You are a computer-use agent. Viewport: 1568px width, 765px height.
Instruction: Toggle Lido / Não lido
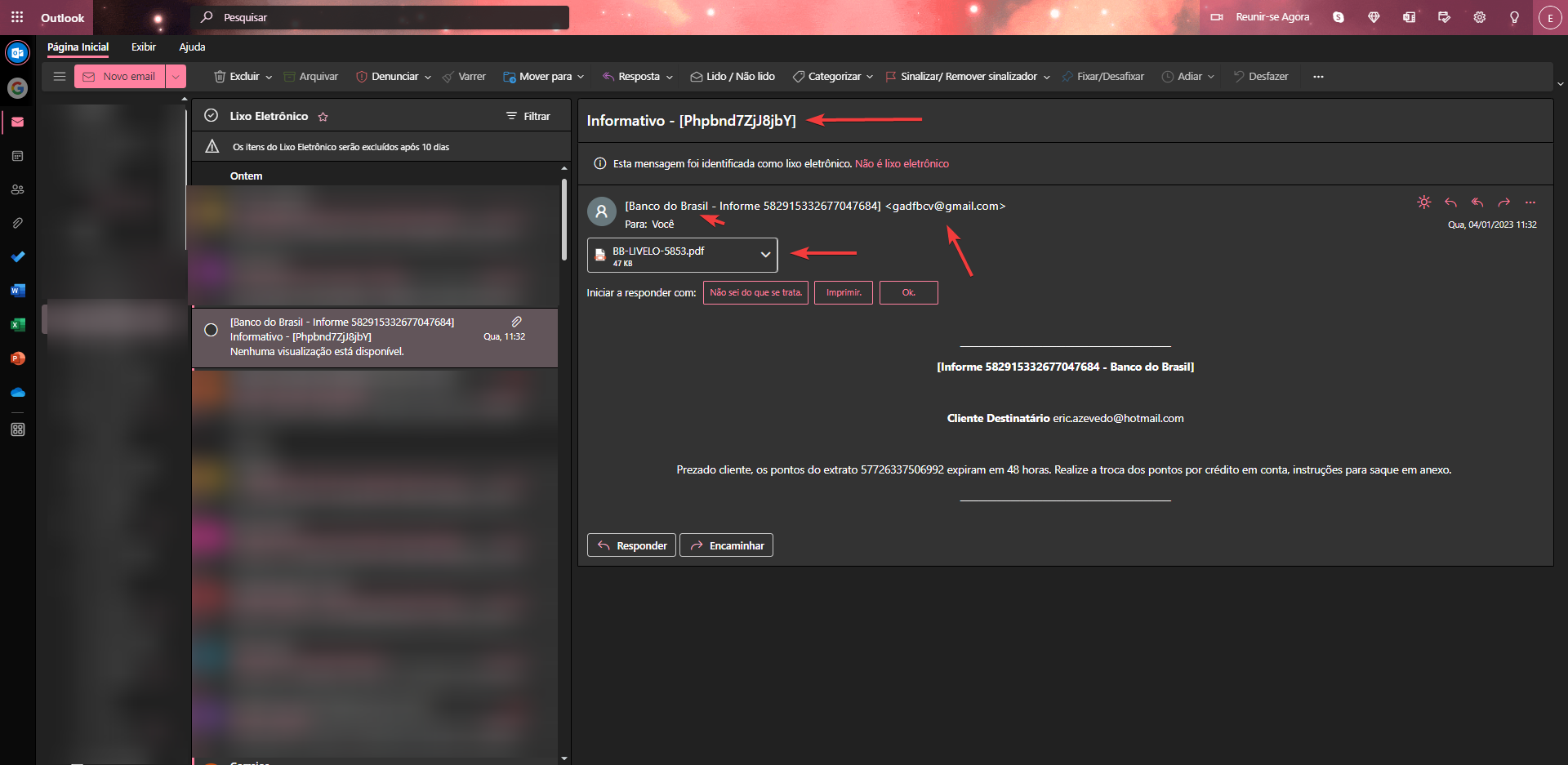tap(733, 76)
